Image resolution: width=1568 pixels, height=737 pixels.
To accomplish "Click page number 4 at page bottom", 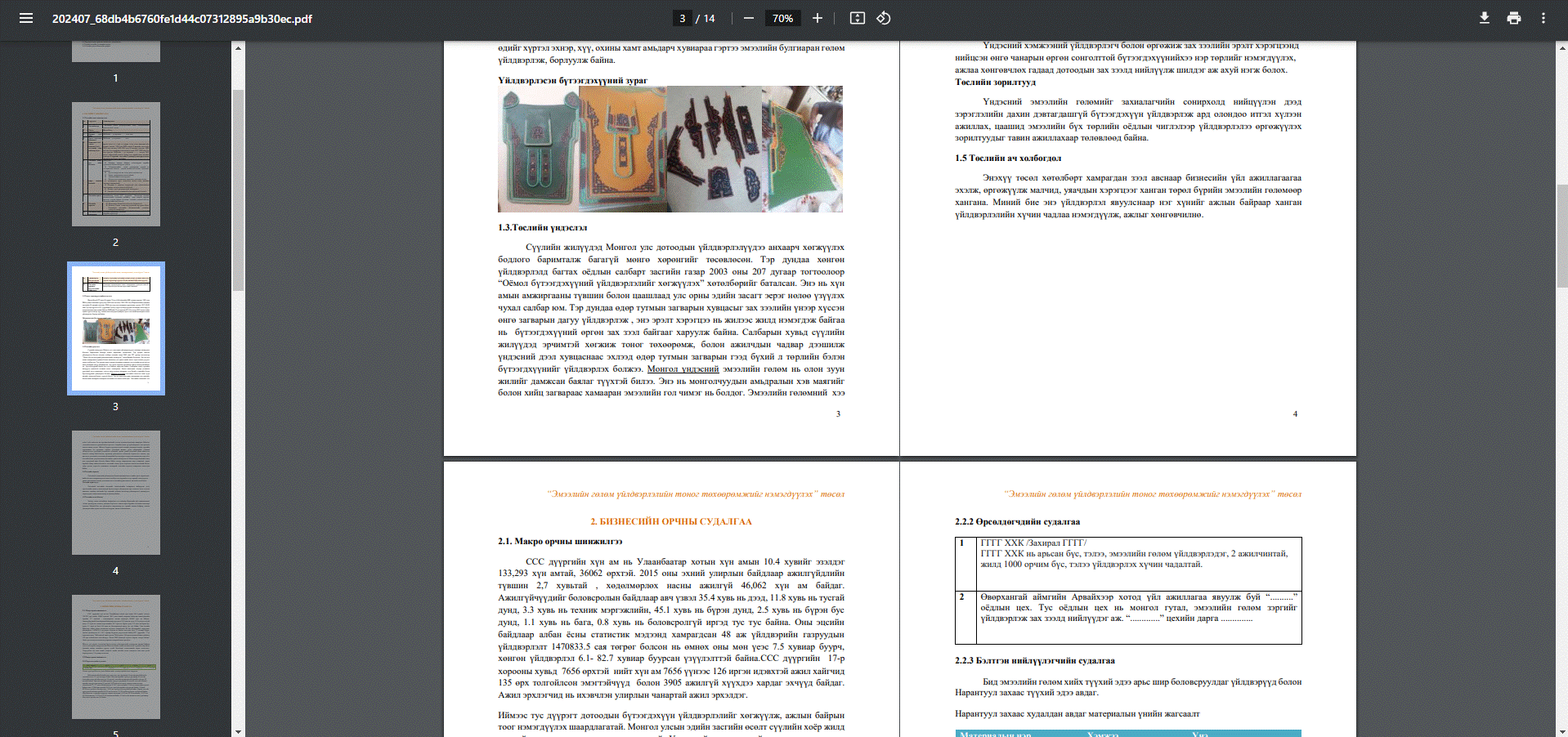I will click(1295, 413).
